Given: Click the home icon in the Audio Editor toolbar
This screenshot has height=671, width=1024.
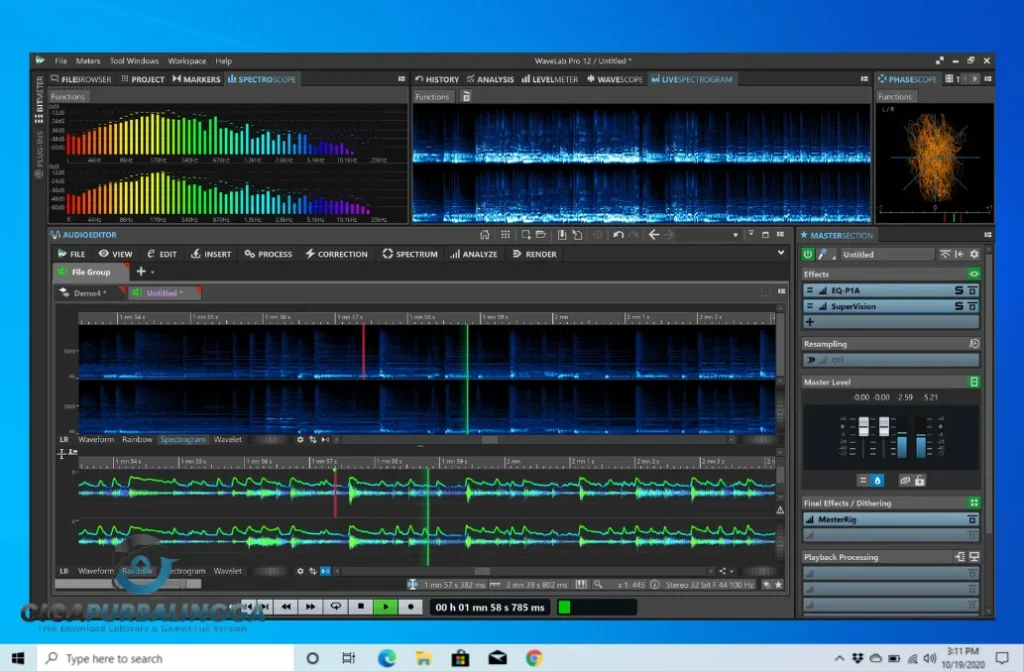Looking at the screenshot, I should 485,235.
